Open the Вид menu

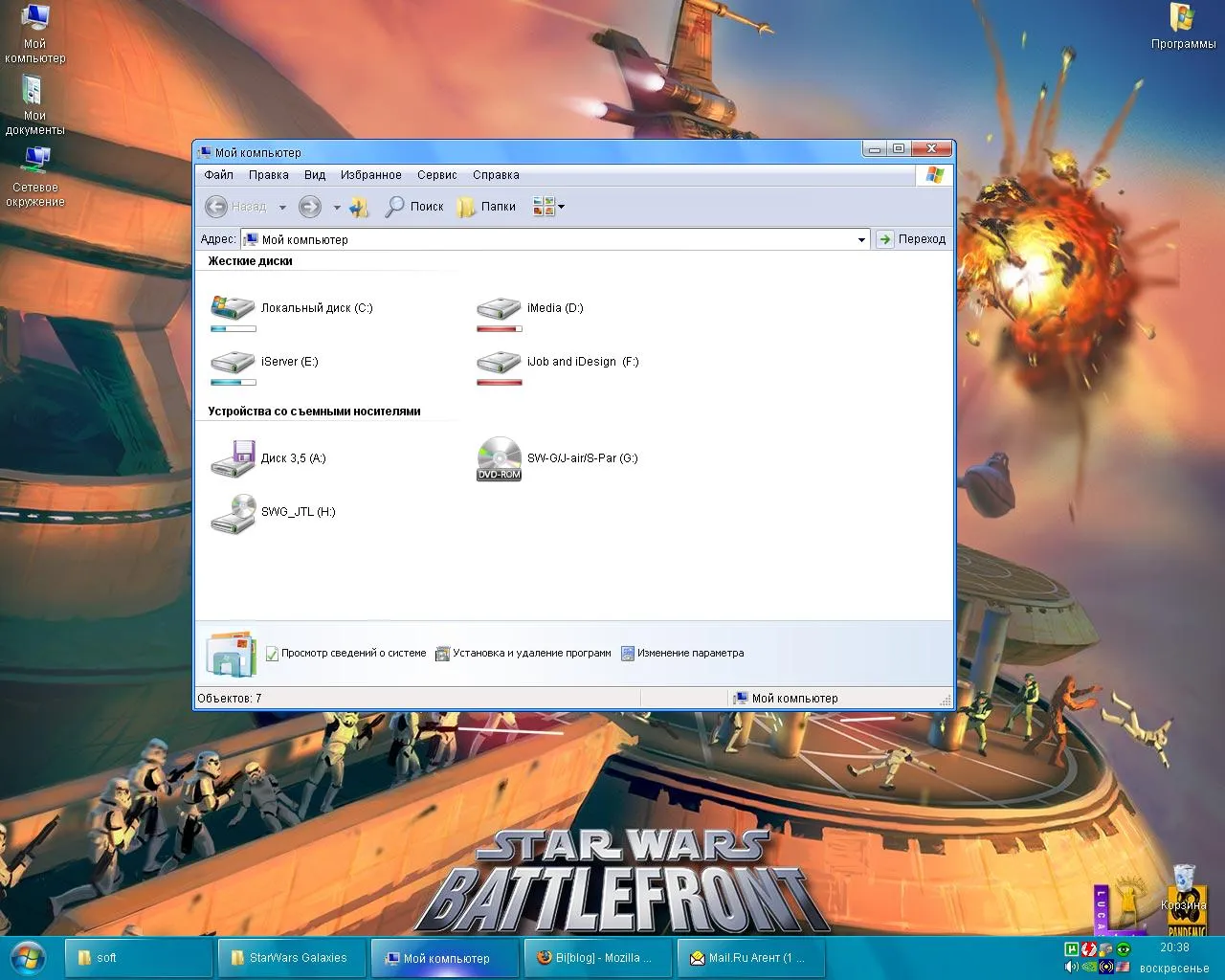(x=315, y=175)
